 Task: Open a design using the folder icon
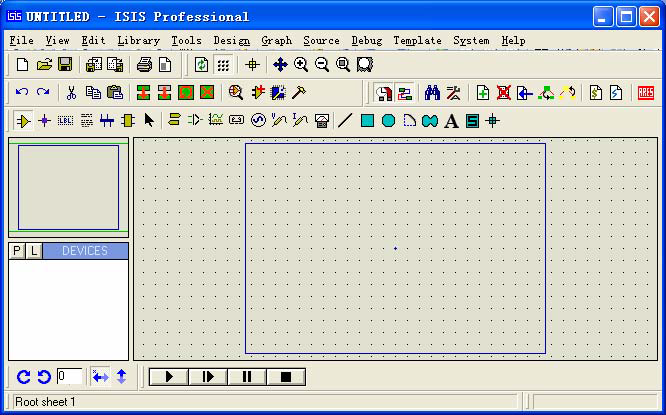44,65
